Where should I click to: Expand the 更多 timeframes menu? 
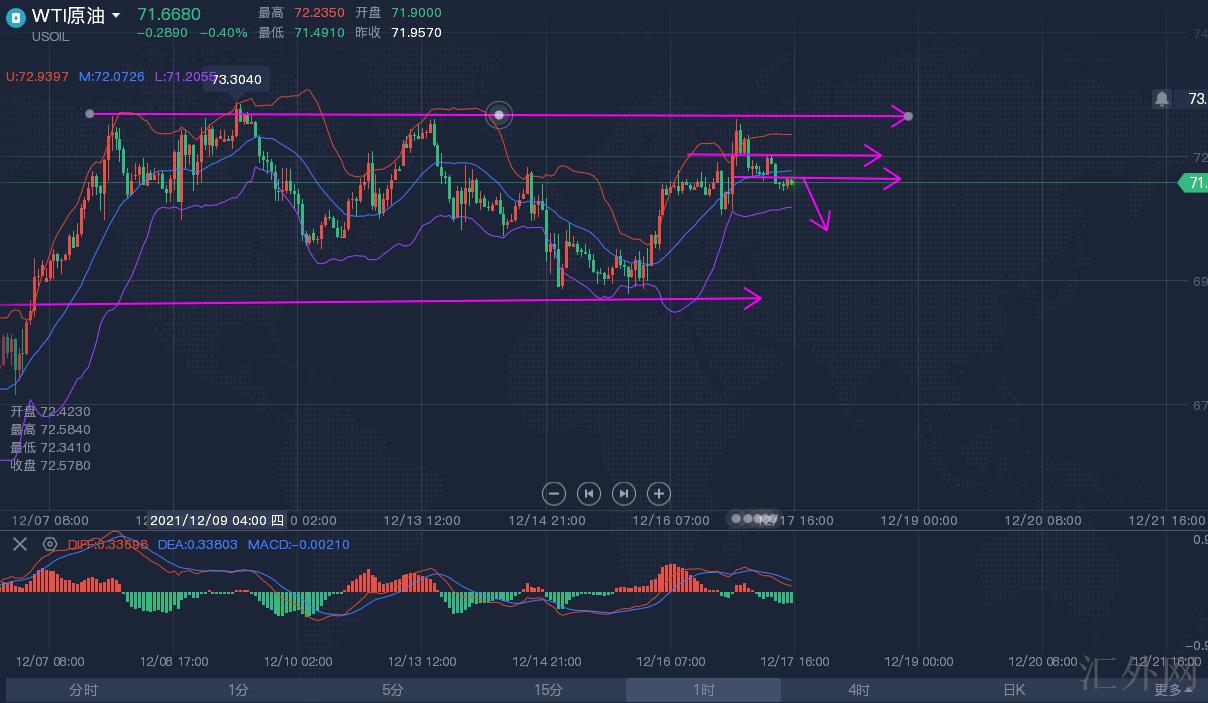click(1172, 690)
